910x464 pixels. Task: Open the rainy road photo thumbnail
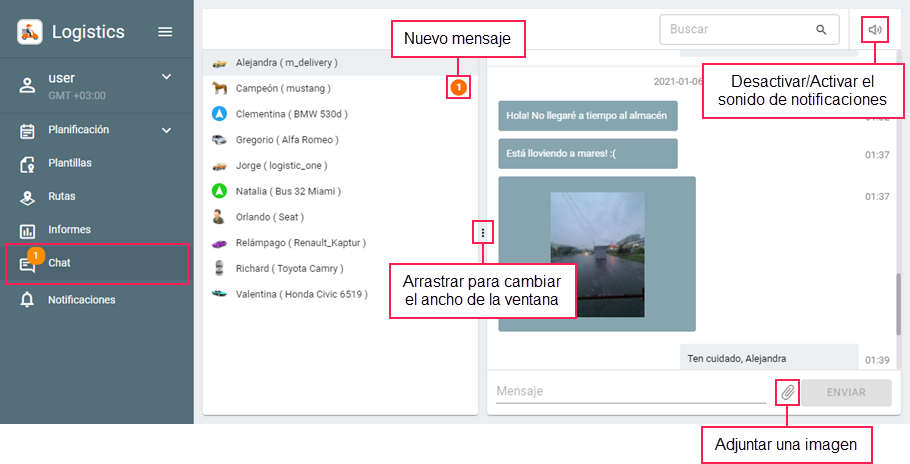point(597,255)
